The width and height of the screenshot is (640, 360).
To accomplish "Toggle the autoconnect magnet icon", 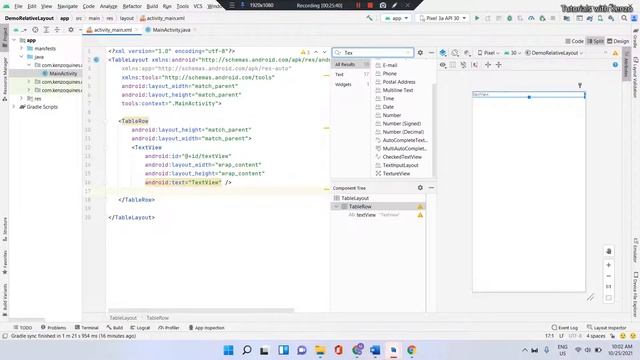I will pyautogui.click(x=463, y=64).
